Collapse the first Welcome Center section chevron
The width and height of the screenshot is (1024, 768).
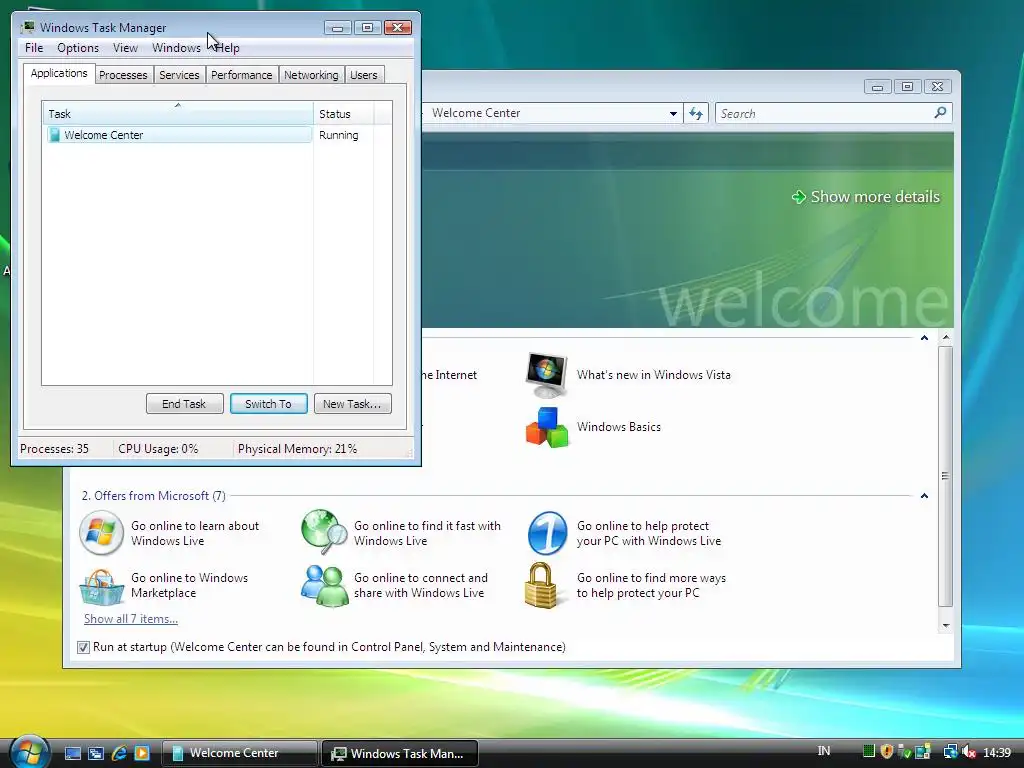(x=924, y=338)
